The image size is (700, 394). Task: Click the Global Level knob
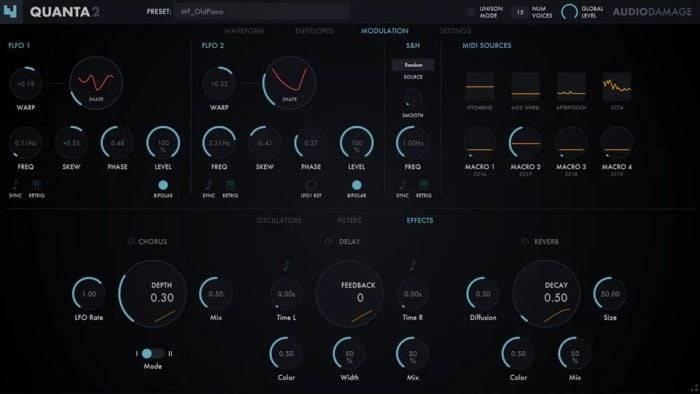click(569, 12)
